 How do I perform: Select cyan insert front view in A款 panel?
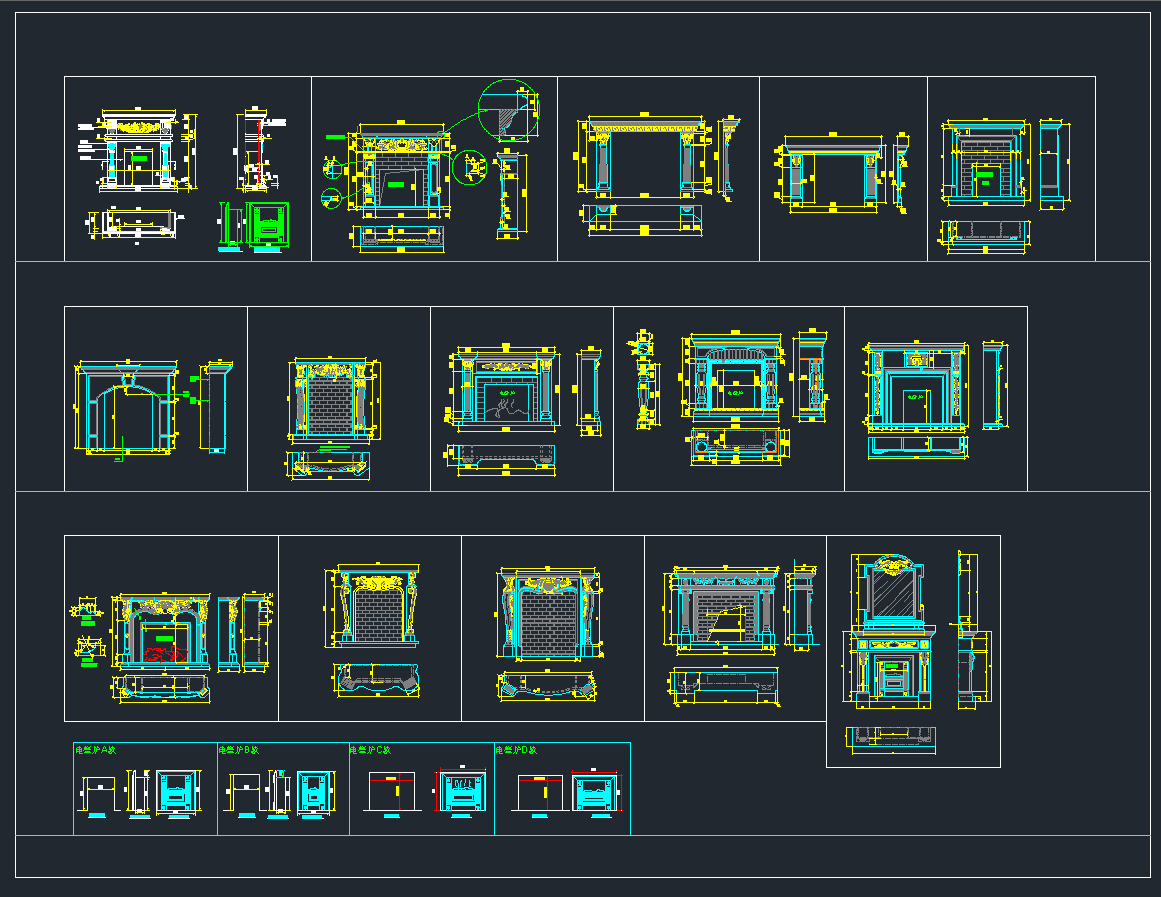[175, 791]
